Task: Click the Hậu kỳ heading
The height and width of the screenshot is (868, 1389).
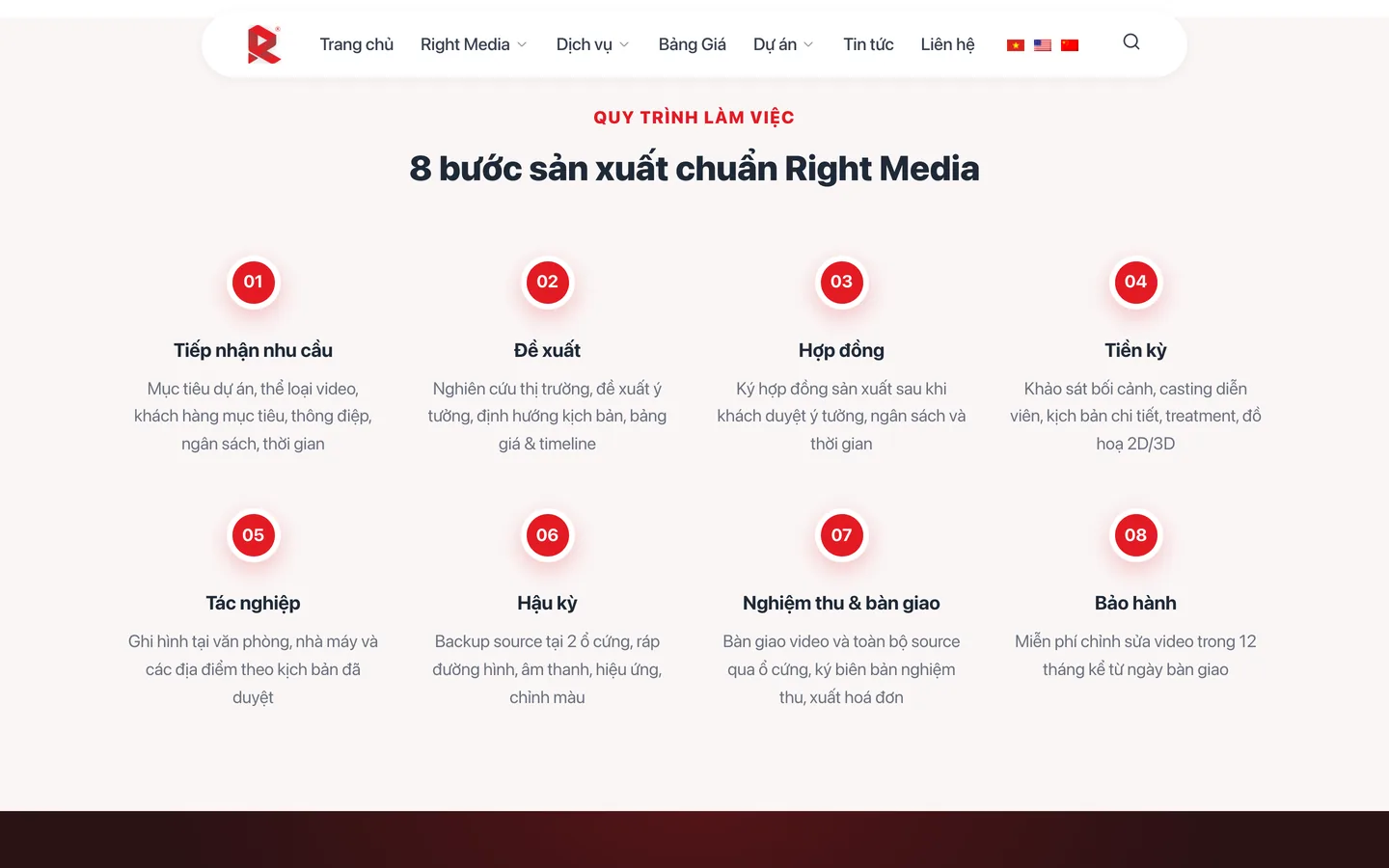Action: point(547,603)
